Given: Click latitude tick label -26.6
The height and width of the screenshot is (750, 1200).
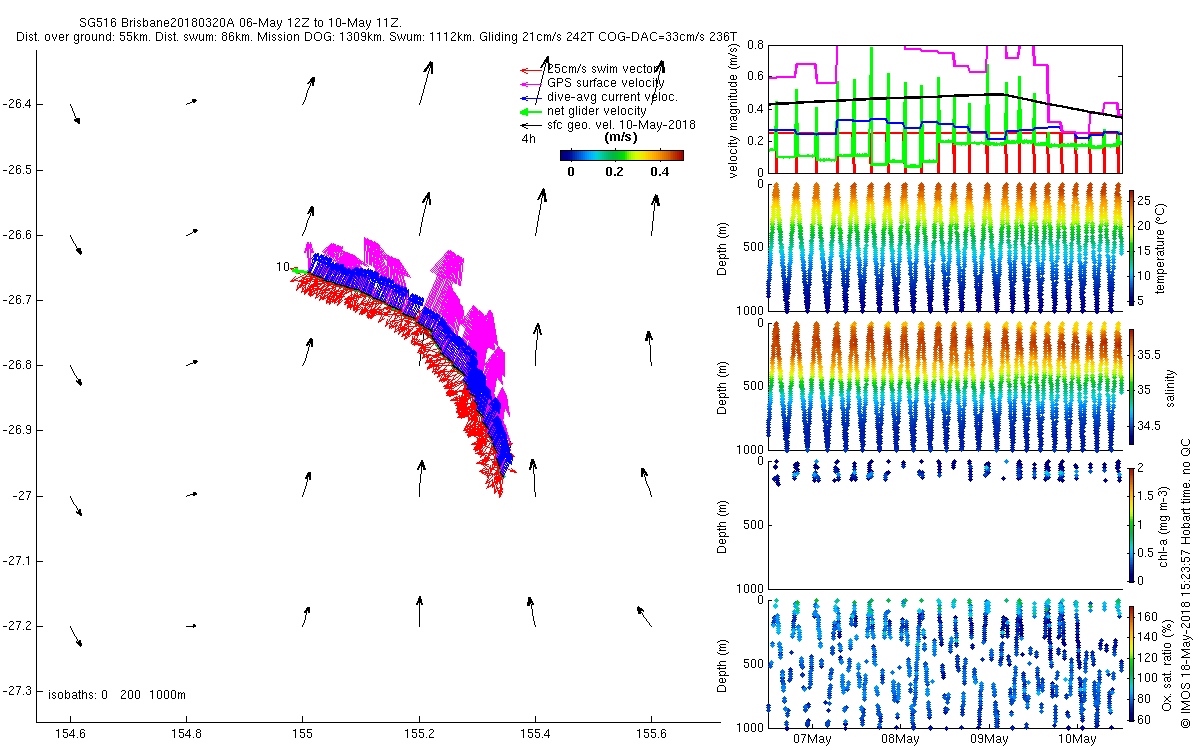Looking at the screenshot, I should [18, 234].
